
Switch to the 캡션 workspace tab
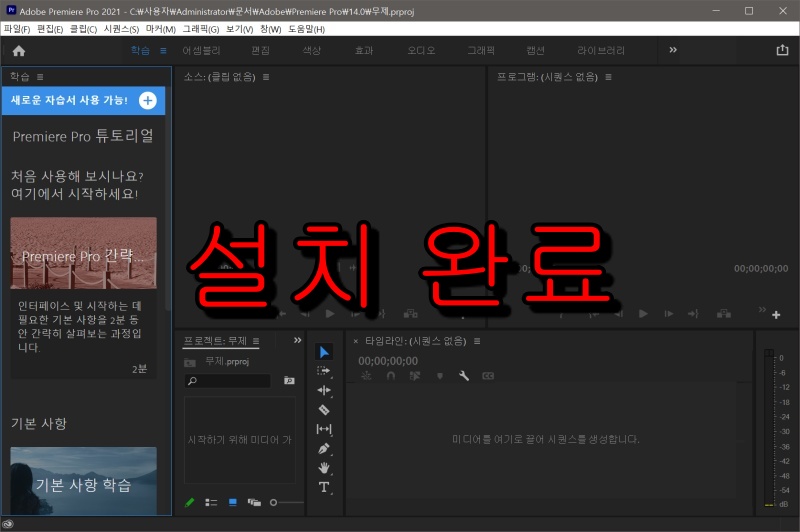(x=535, y=50)
